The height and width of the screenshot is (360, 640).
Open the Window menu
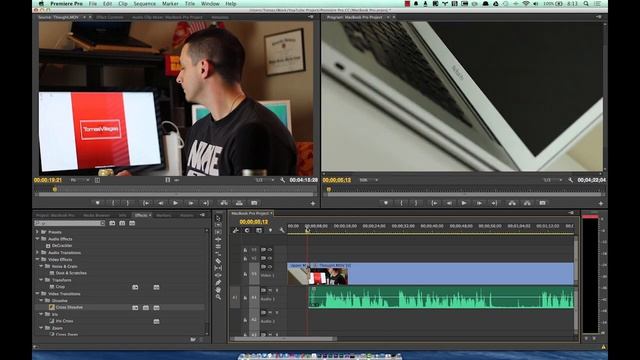[x=210, y=4]
